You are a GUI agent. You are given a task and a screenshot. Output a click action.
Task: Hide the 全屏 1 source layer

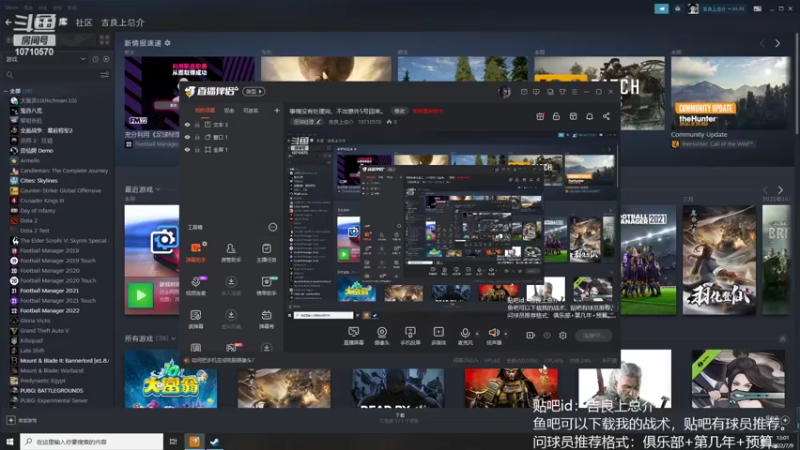tap(187, 149)
